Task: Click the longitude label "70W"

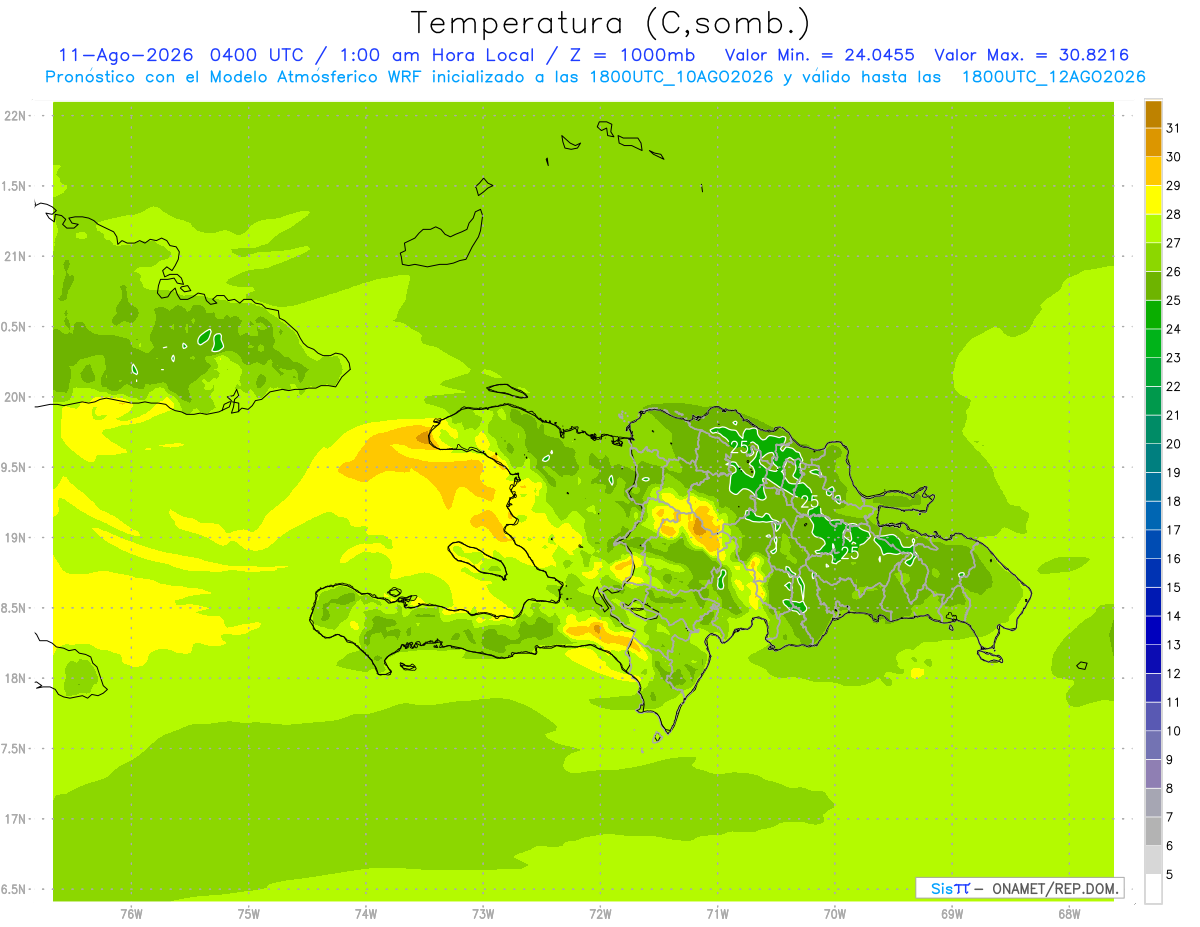Action: pyautogui.click(x=835, y=914)
